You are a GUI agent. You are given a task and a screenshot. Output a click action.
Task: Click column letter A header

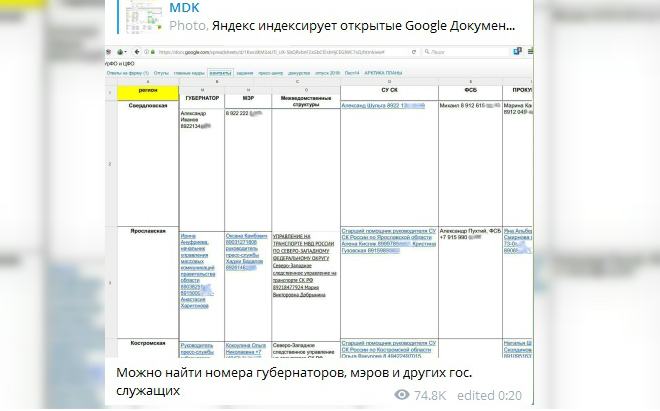[148, 82]
